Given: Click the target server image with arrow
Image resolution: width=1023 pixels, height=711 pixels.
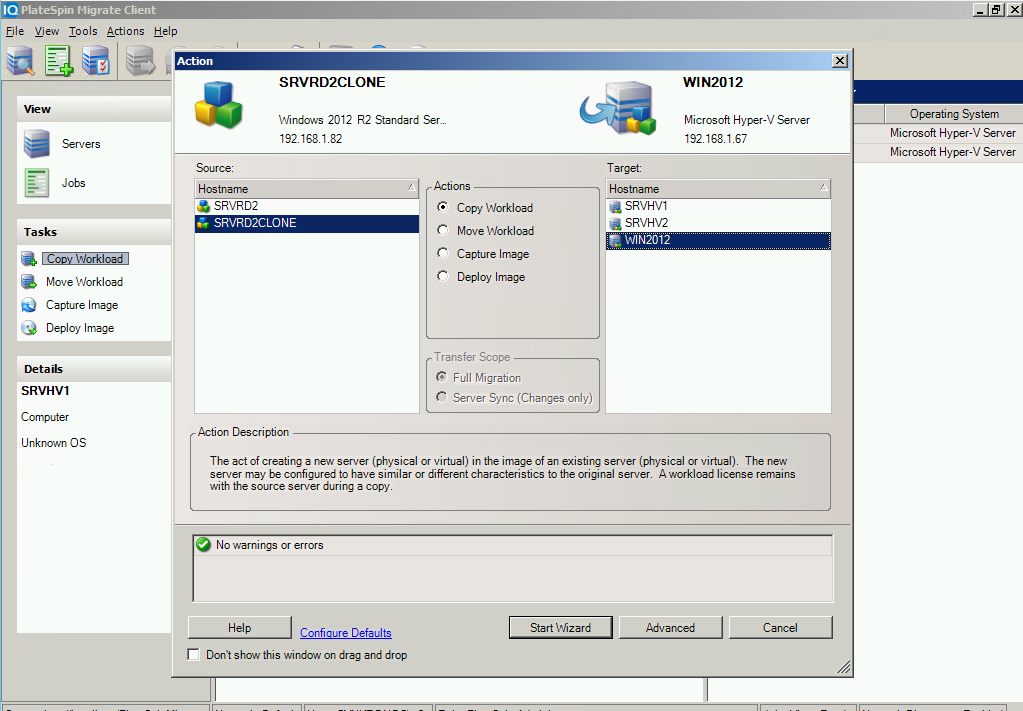Looking at the screenshot, I should (x=618, y=108).
